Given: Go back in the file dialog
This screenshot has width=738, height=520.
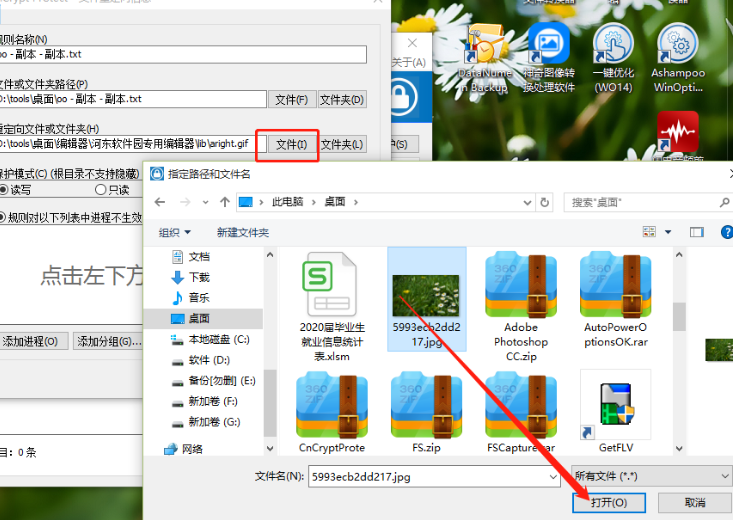Looking at the screenshot, I should click(x=160, y=202).
